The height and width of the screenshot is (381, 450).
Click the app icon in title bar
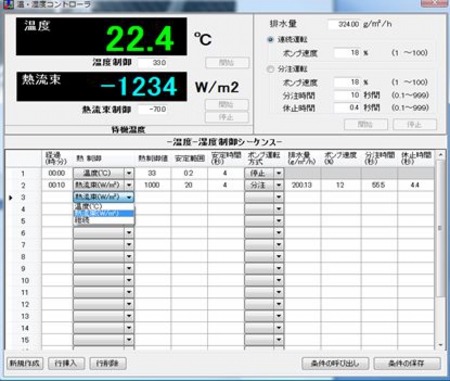pyautogui.click(x=8, y=5)
